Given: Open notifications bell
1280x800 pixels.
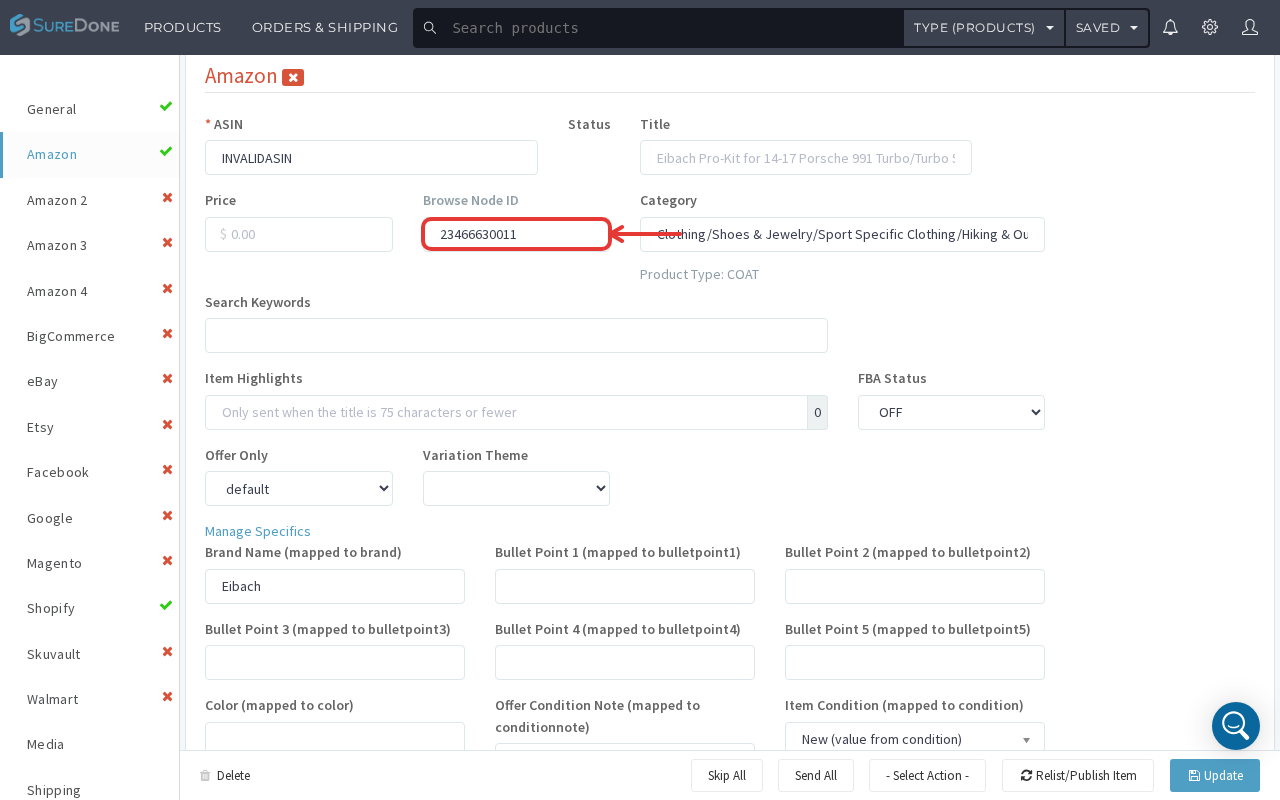Looking at the screenshot, I should 1170,27.
